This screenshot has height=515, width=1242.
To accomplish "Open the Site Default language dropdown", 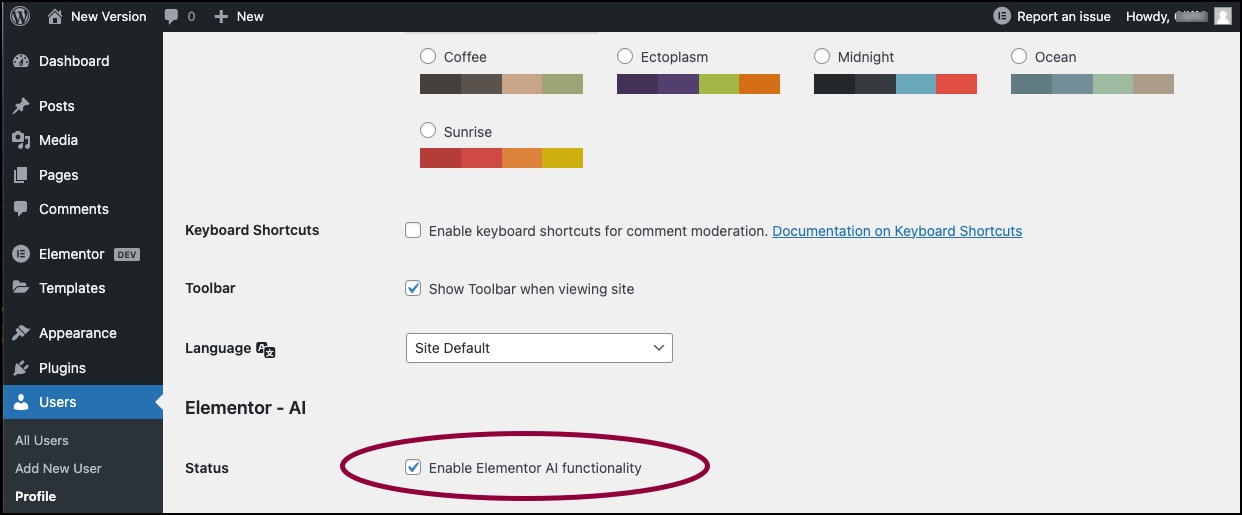I will point(539,348).
